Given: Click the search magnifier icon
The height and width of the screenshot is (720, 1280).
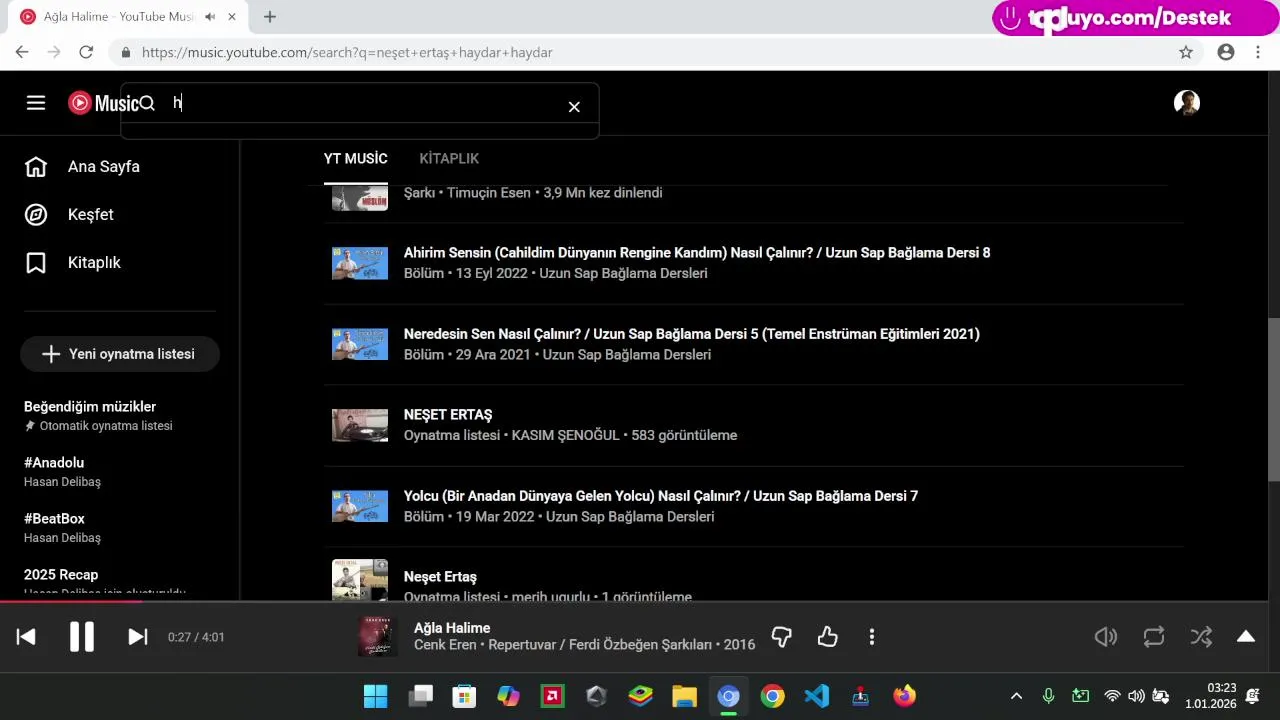Looking at the screenshot, I should point(147,103).
